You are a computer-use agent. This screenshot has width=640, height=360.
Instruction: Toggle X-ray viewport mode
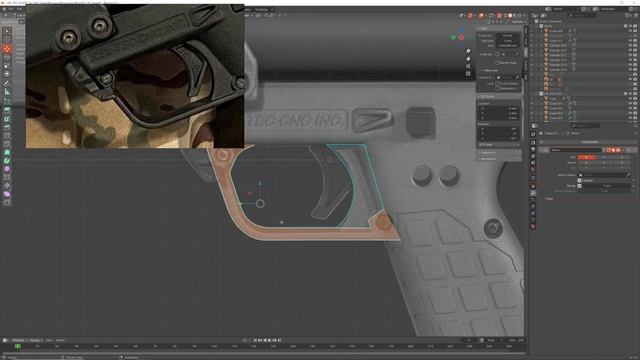click(x=499, y=16)
